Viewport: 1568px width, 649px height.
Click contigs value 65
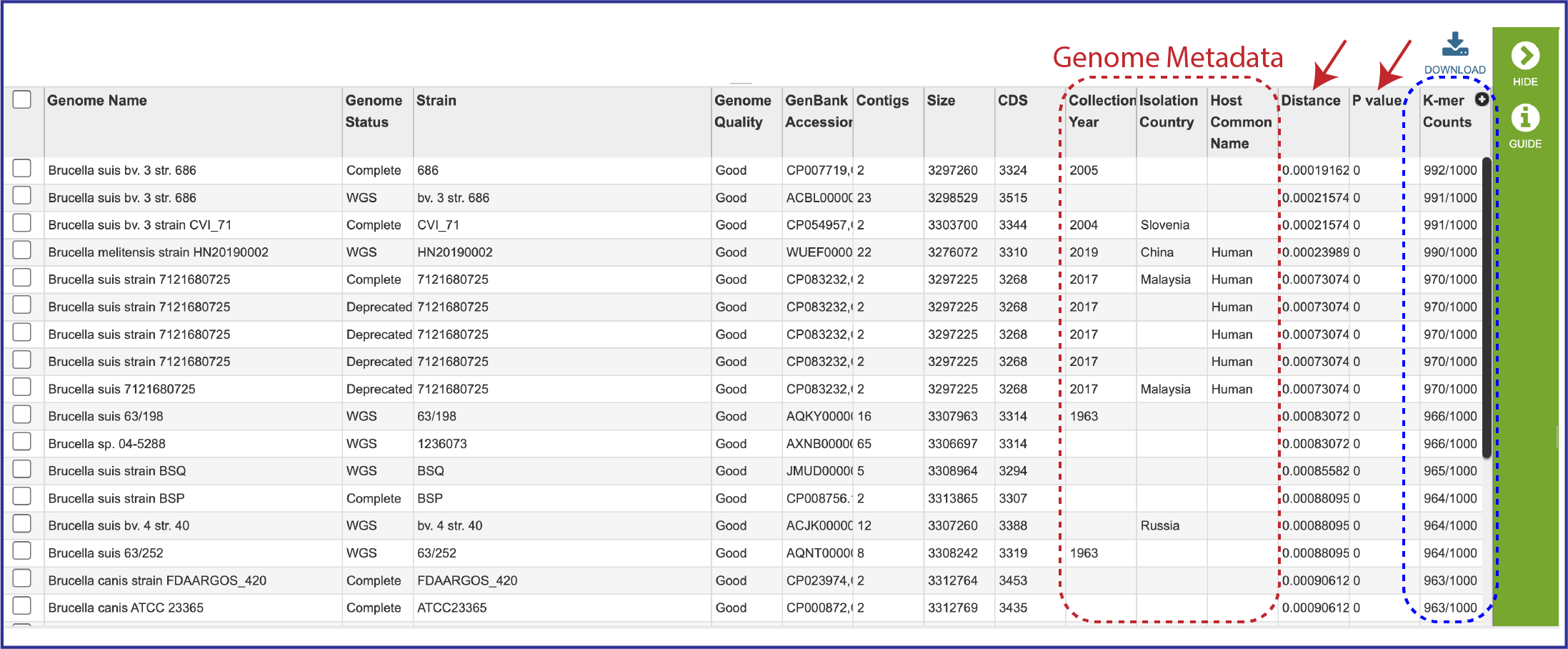click(x=864, y=444)
